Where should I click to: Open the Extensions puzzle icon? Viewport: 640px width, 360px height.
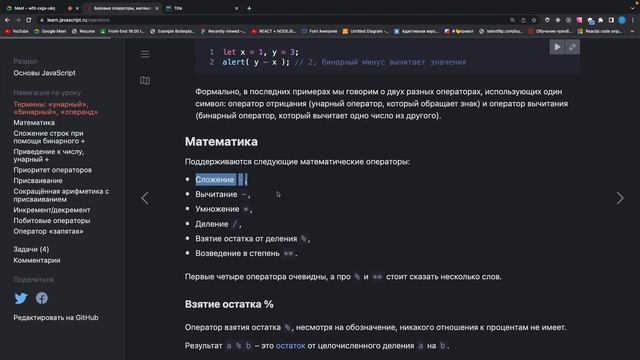point(600,20)
